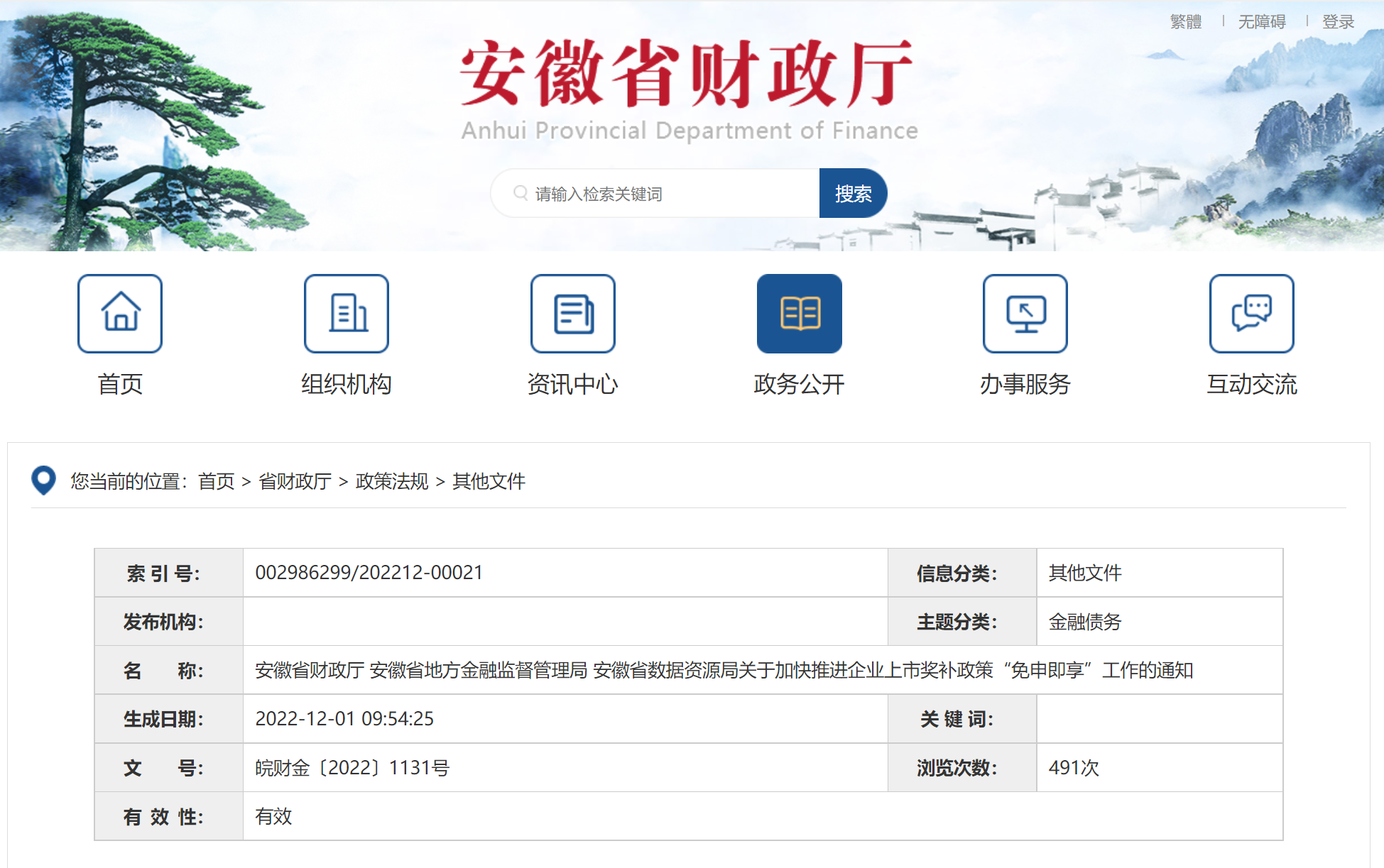Open 其他文件 breadcrumb link
Screen dimensions: 1384x868
(489, 481)
